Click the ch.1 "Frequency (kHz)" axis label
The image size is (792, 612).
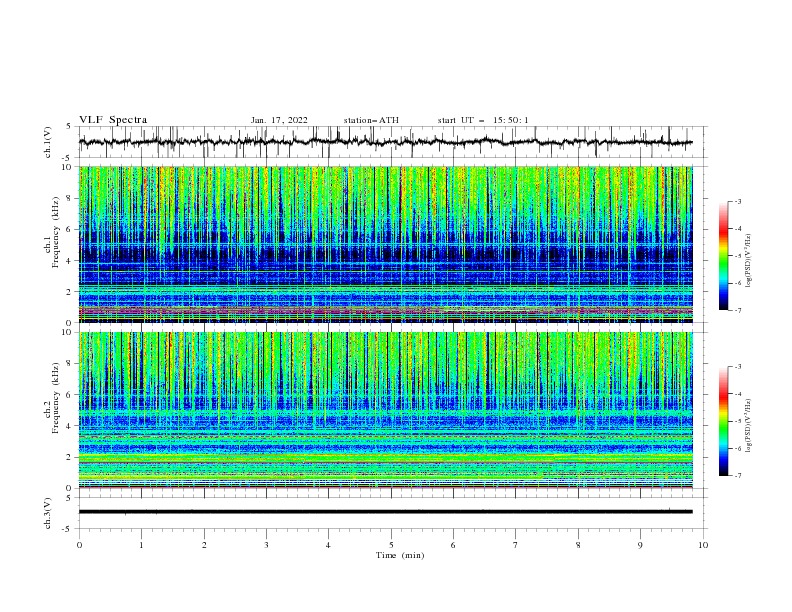[x=56, y=232]
